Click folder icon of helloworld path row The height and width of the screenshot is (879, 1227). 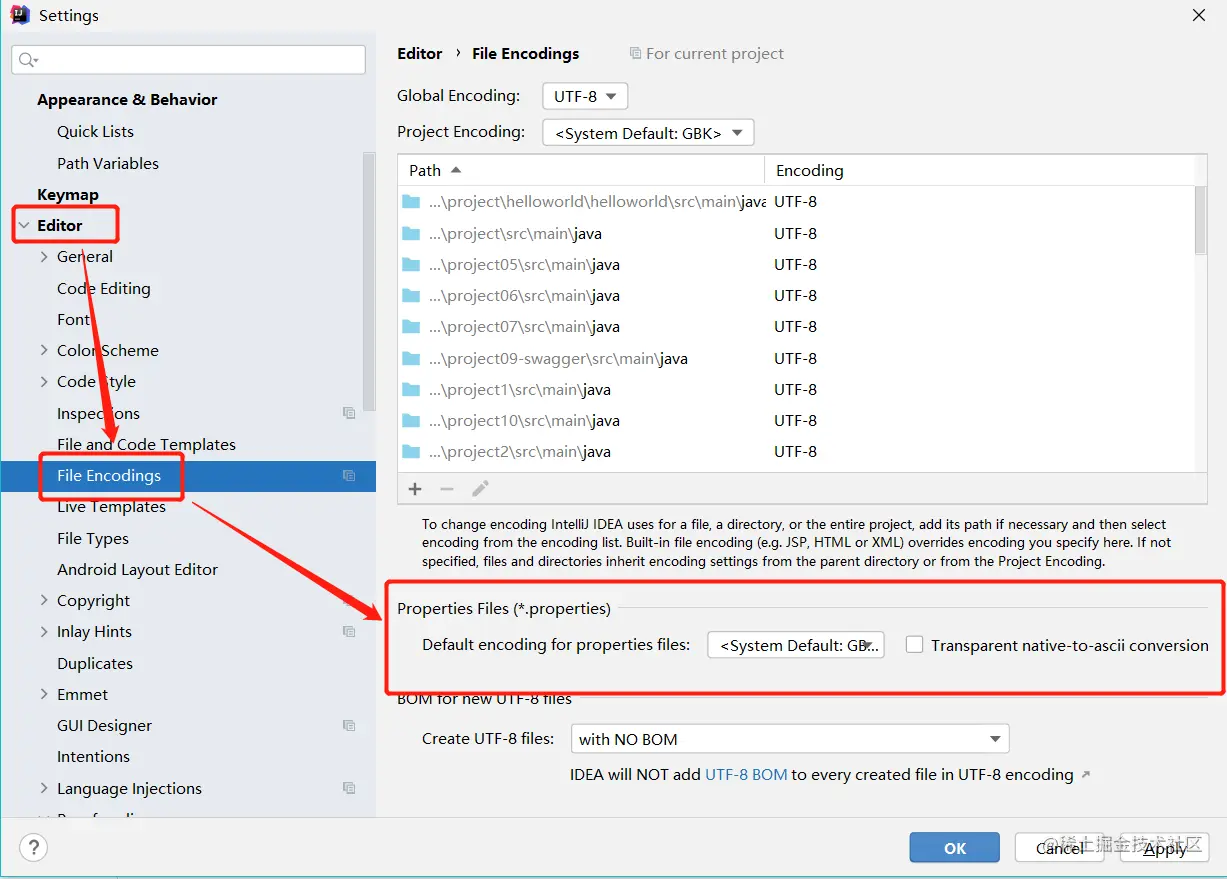tap(411, 202)
